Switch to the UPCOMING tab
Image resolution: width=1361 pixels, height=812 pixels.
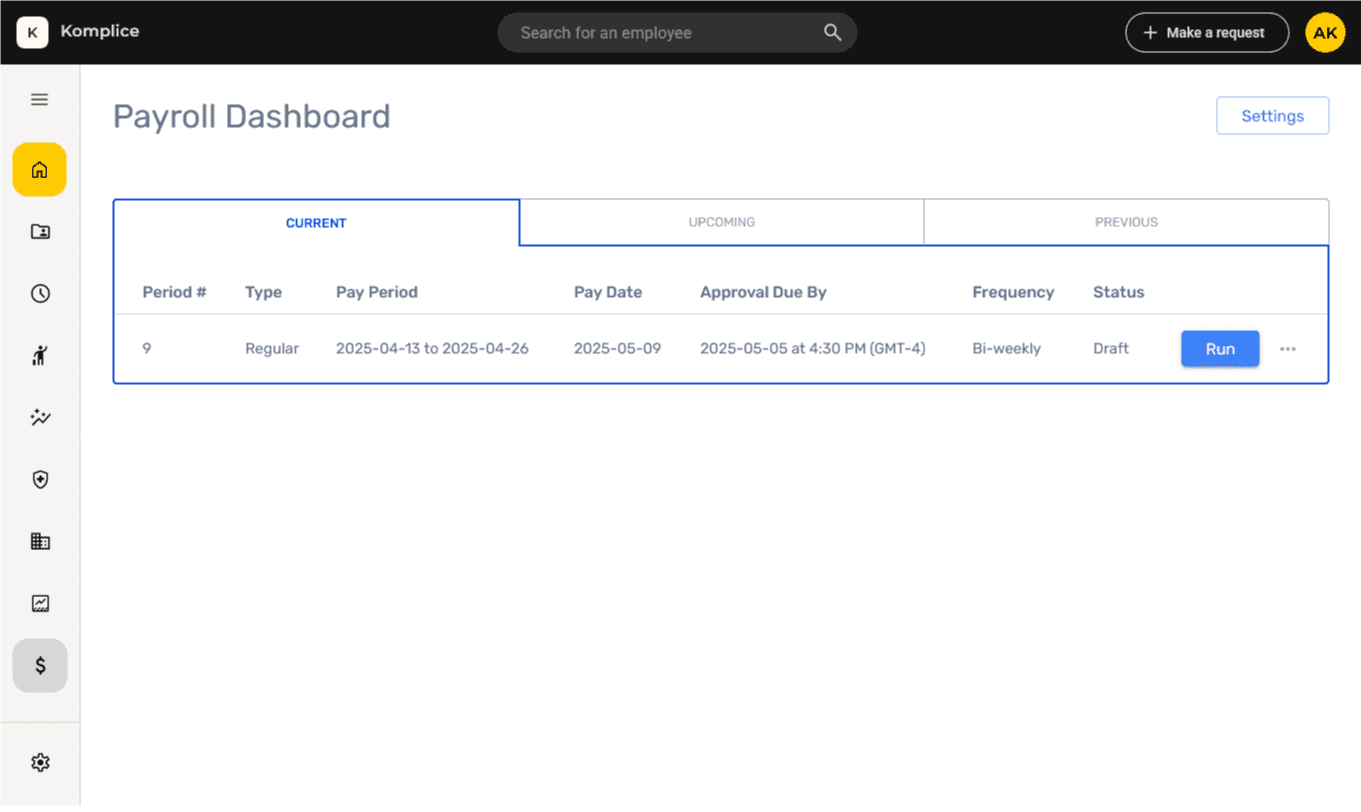pyautogui.click(x=722, y=222)
